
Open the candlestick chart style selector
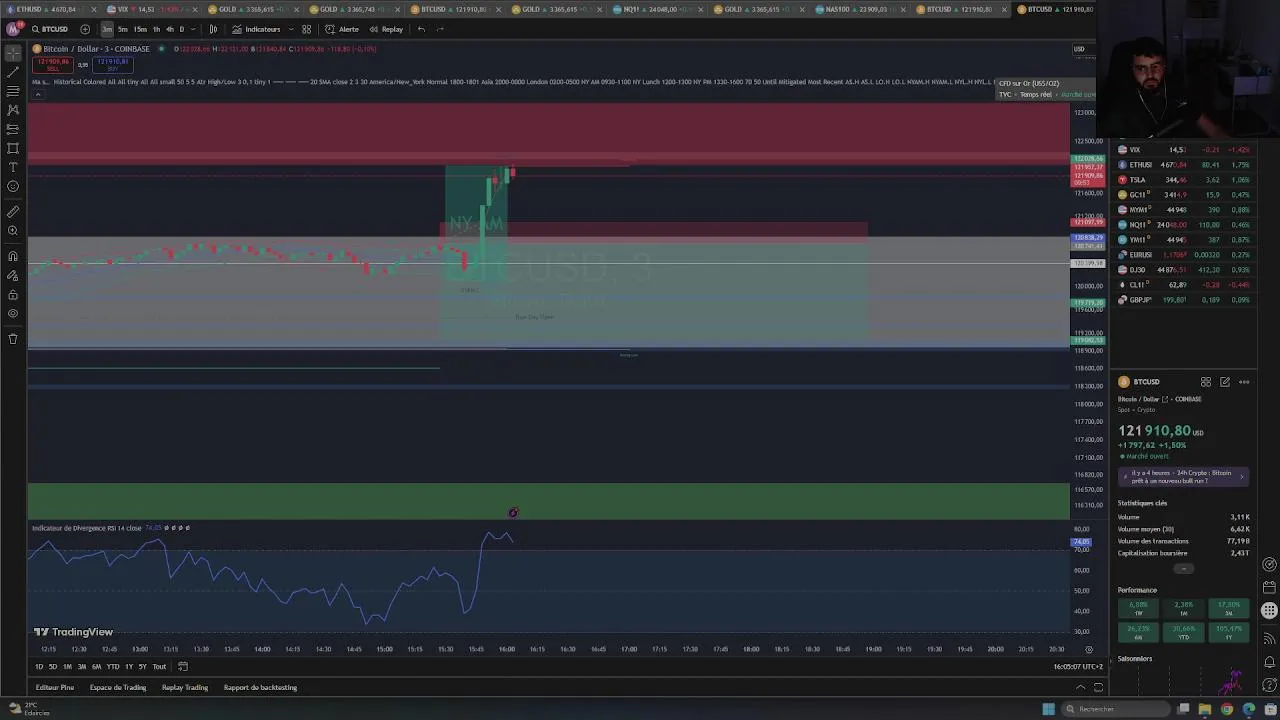(213, 29)
